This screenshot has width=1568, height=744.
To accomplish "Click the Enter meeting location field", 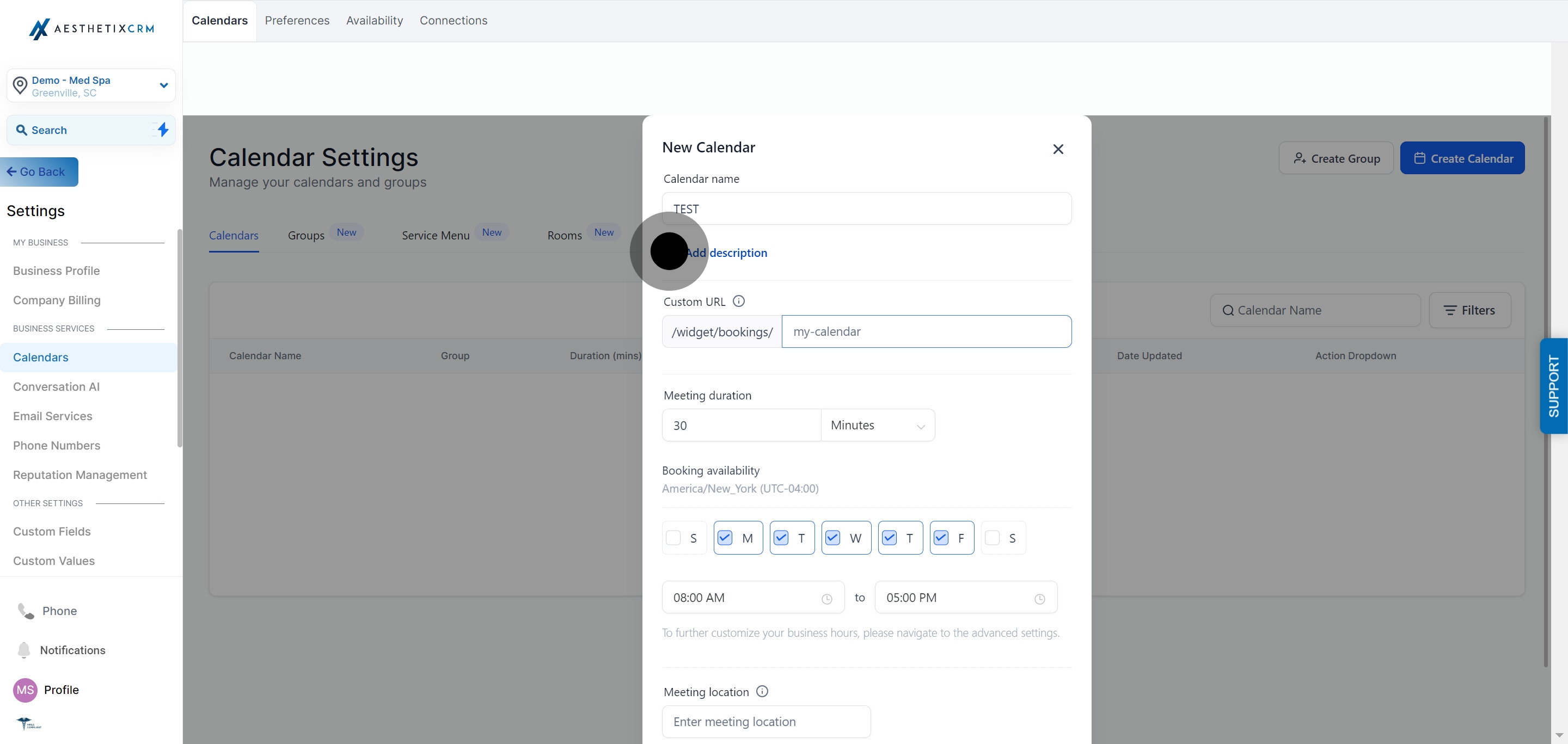I will pyautogui.click(x=767, y=722).
